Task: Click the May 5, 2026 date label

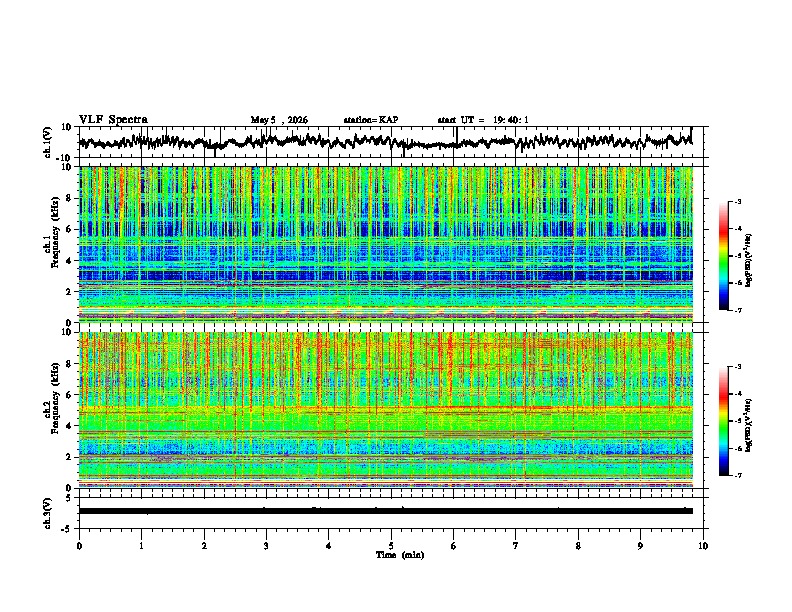Action: pos(279,120)
